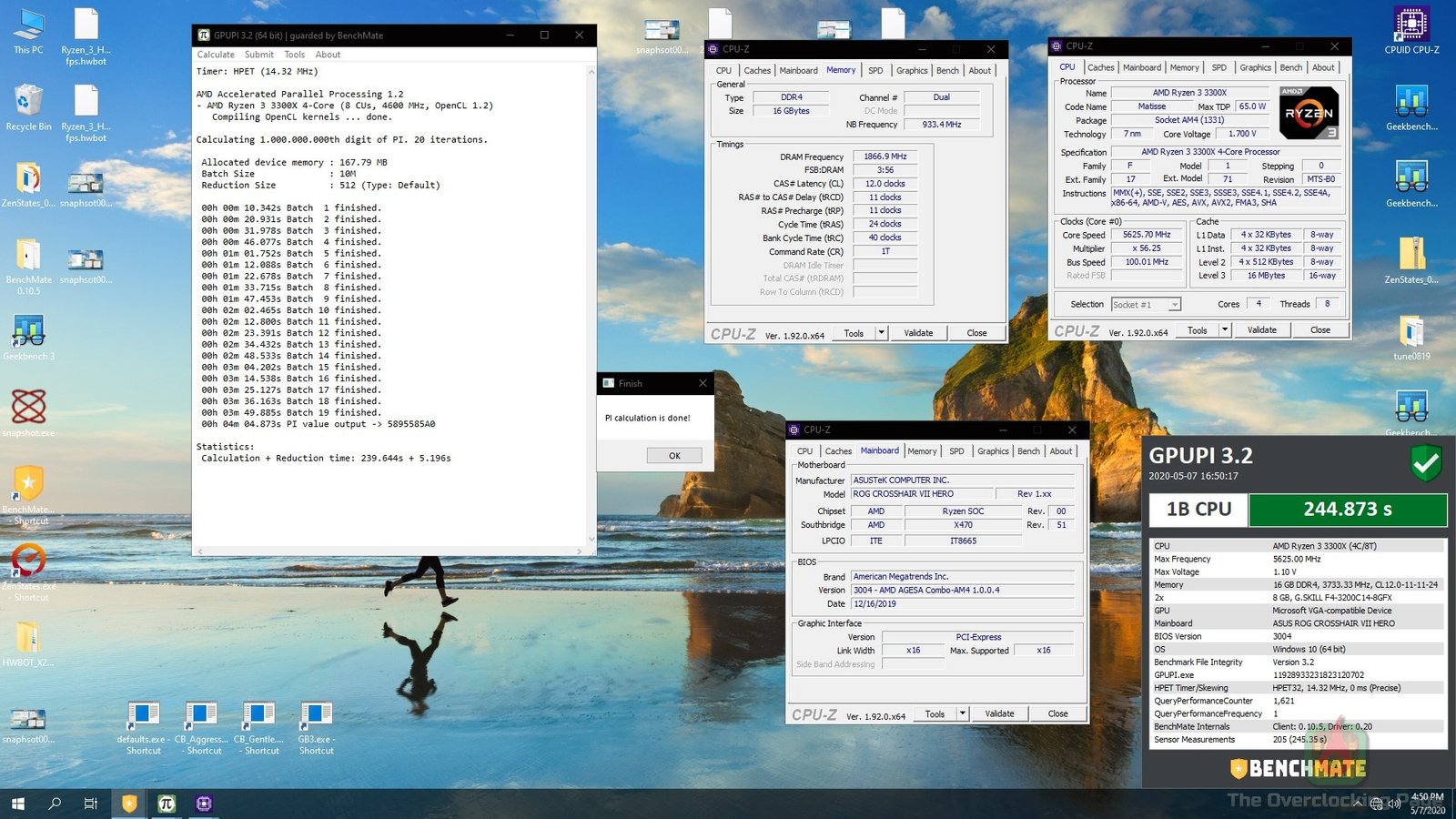The image size is (1456, 819).
Task: Open the defaults.exe shortcut icon
Action: [x=143, y=717]
